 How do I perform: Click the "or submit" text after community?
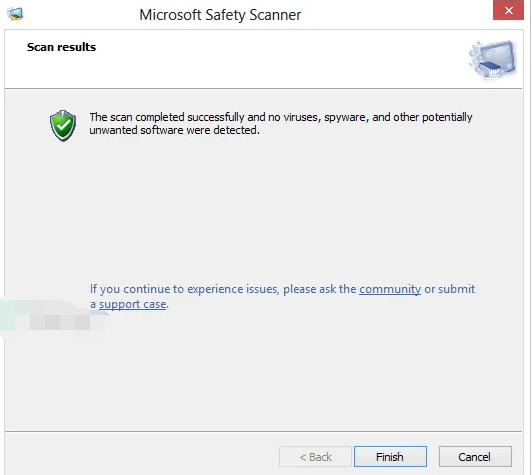click(x=450, y=289)
